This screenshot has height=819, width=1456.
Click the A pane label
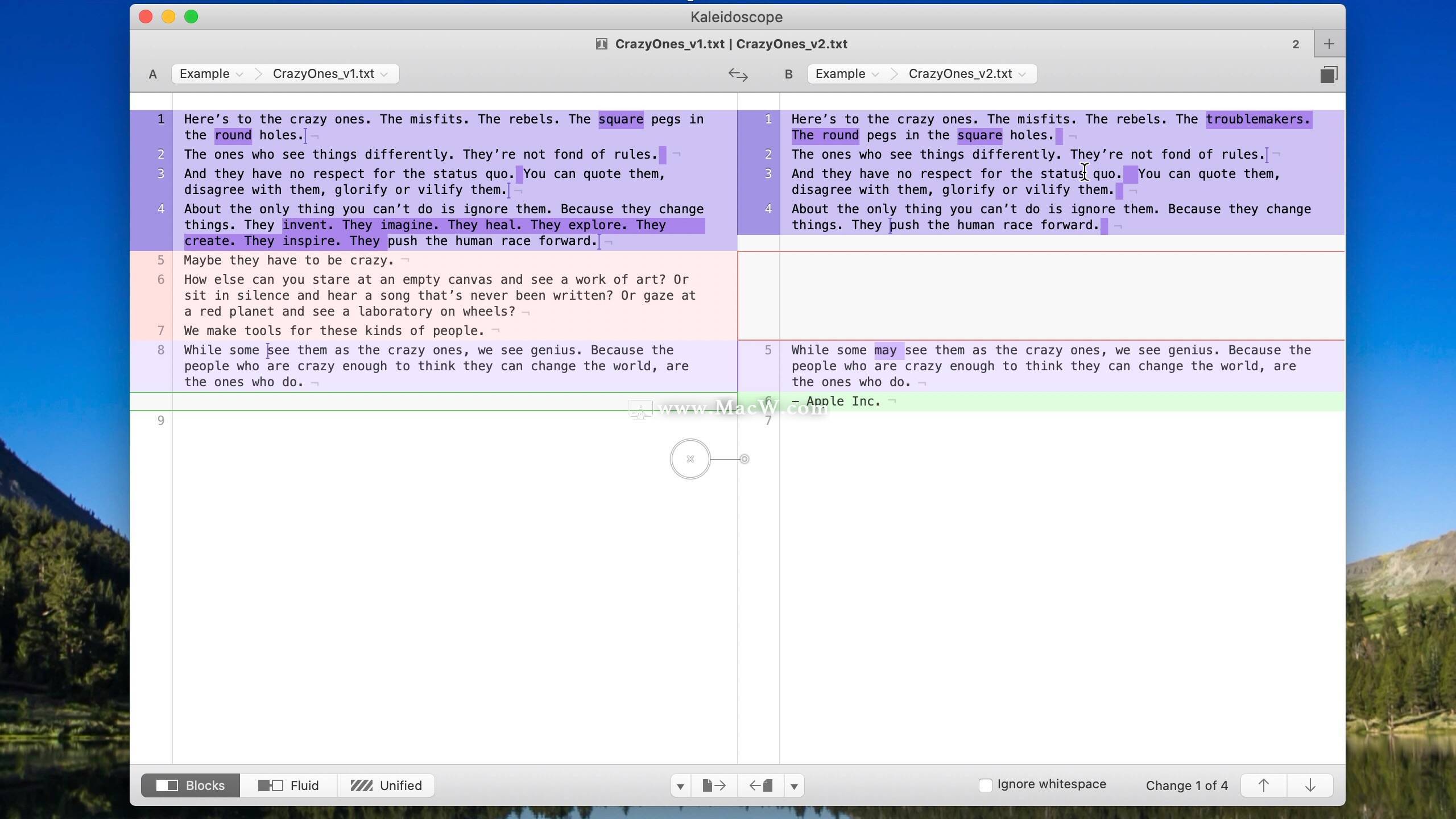(152, 75)
